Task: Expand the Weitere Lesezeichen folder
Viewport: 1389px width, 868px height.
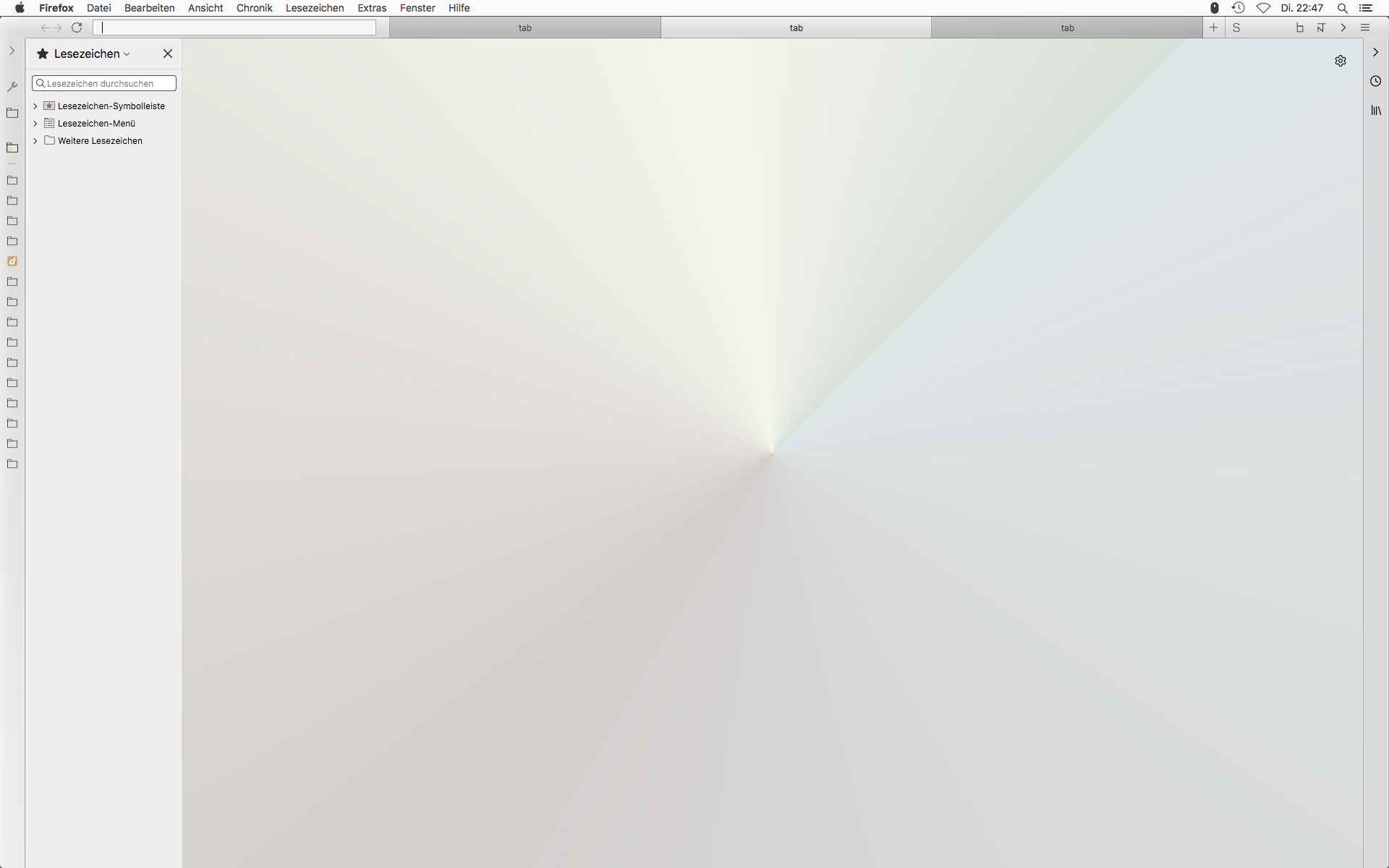Action: (x=35, y=141)
